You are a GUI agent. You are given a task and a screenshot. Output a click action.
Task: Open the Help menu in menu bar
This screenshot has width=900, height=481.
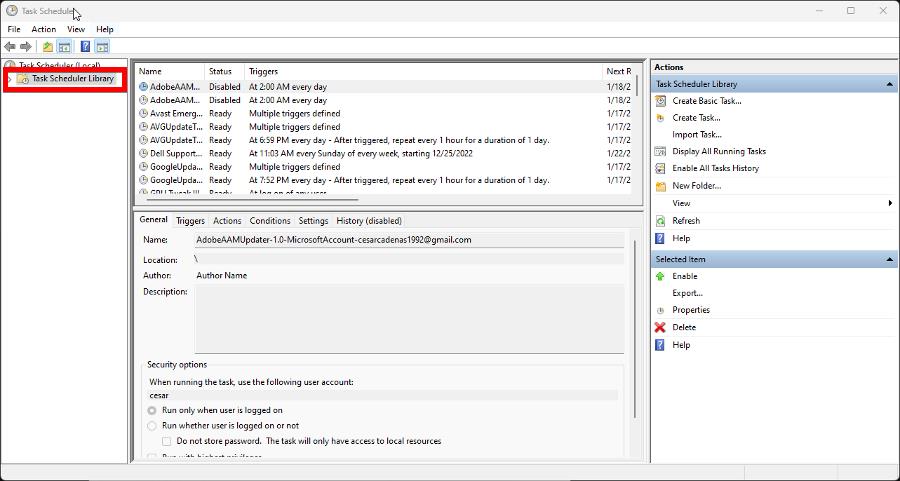[105, 29]
